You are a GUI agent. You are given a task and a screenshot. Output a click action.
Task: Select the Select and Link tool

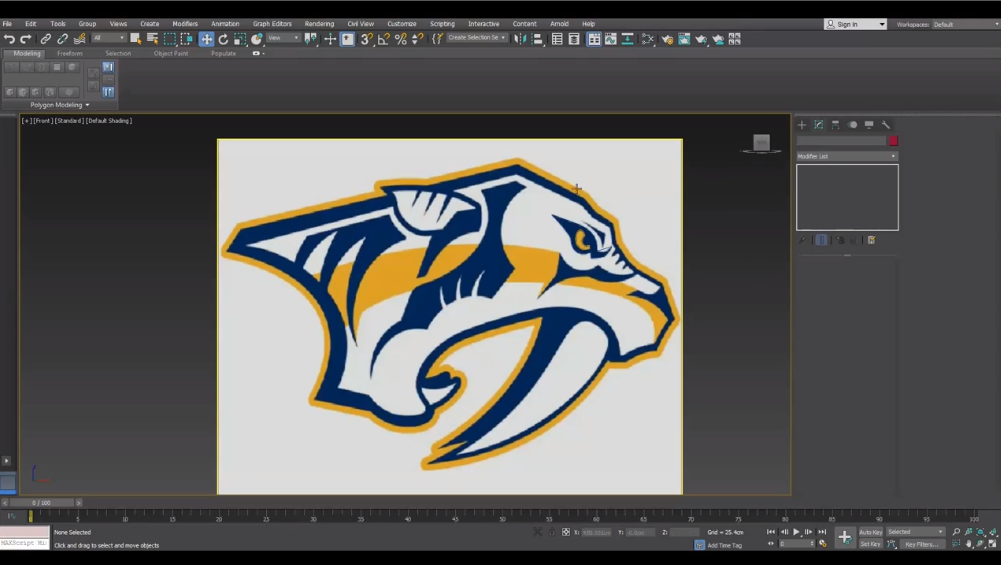[x=45, y=39]
